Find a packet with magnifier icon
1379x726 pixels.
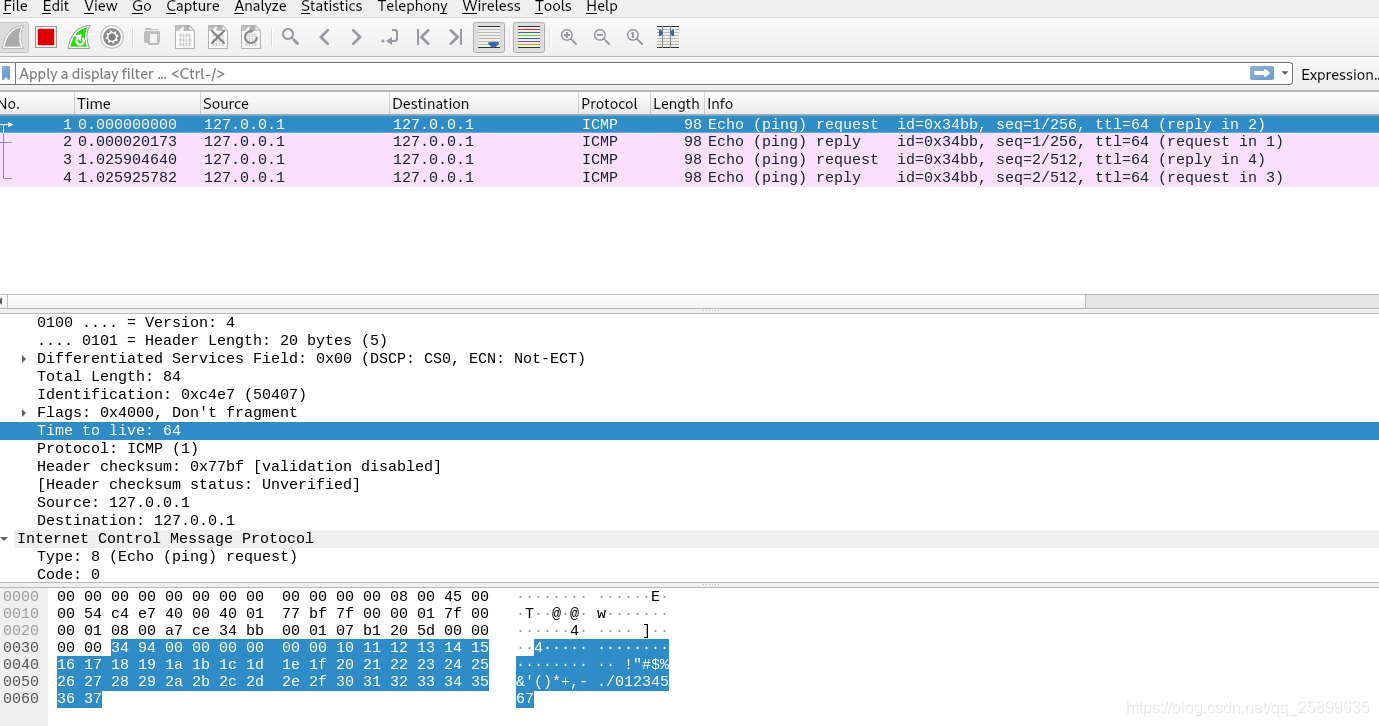click(x=290, y=37)
